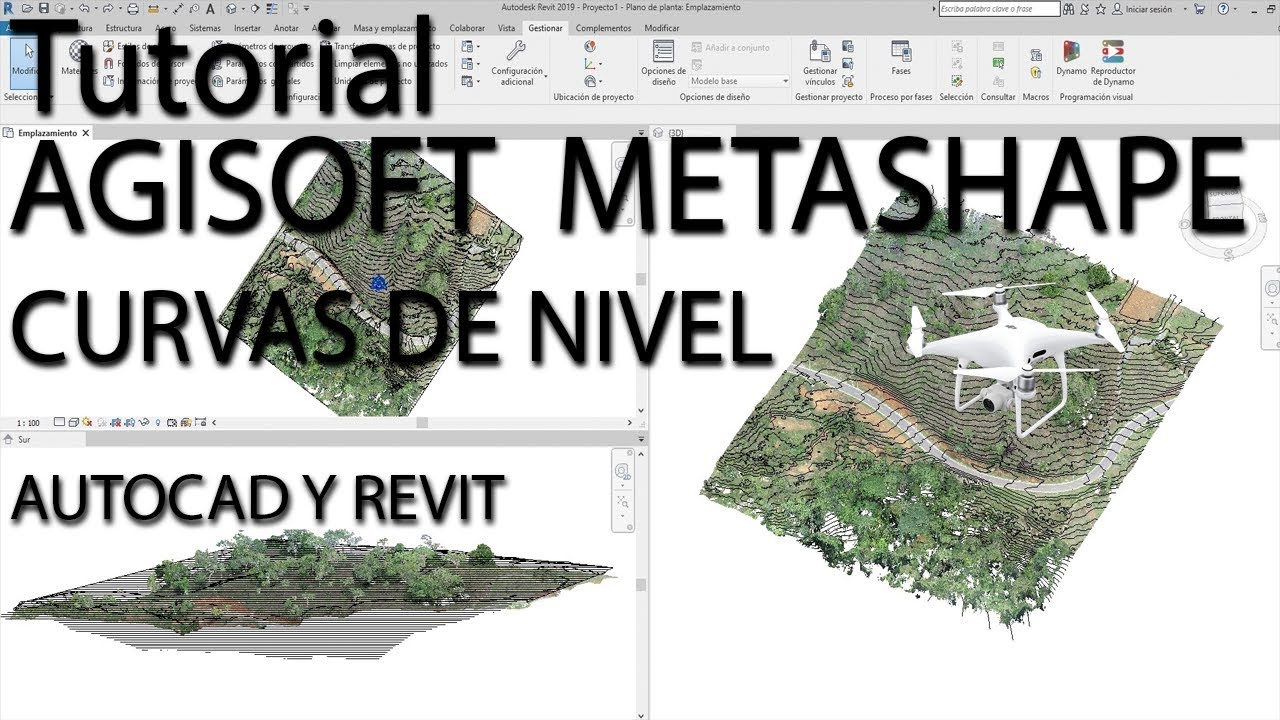Click the search keyword input field

1000,9
